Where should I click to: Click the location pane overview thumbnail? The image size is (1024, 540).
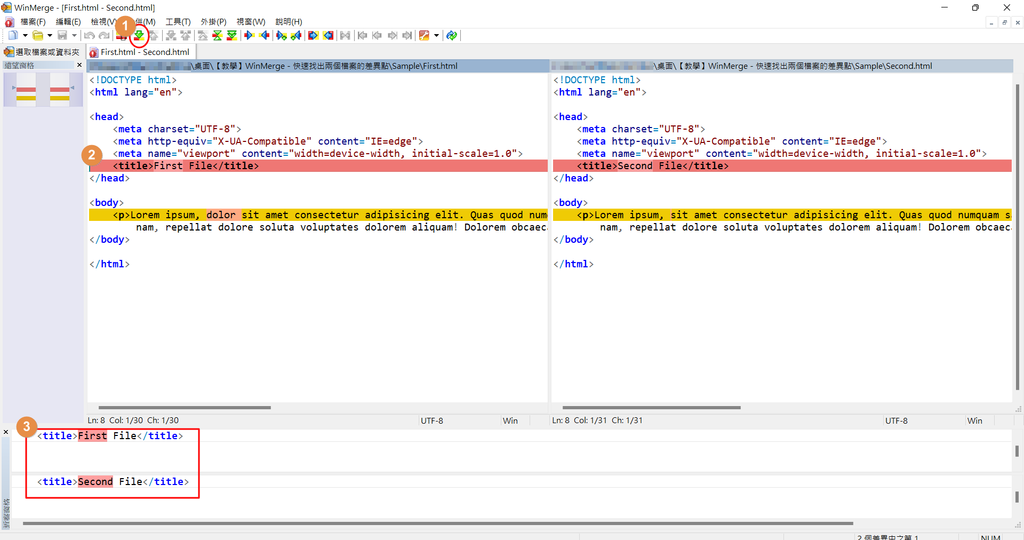tap(42, 90)
